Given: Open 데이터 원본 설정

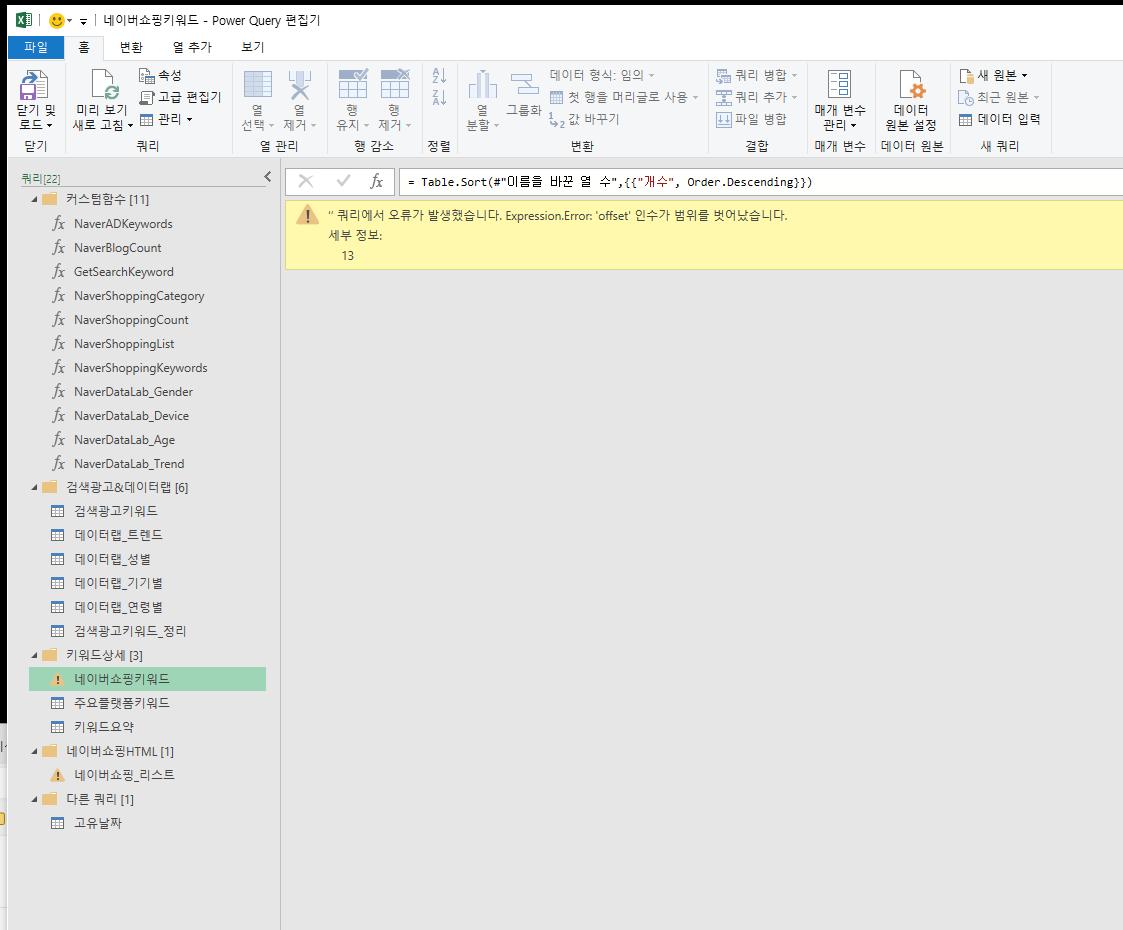Looking at the screenshot, I should pos(910,87).
